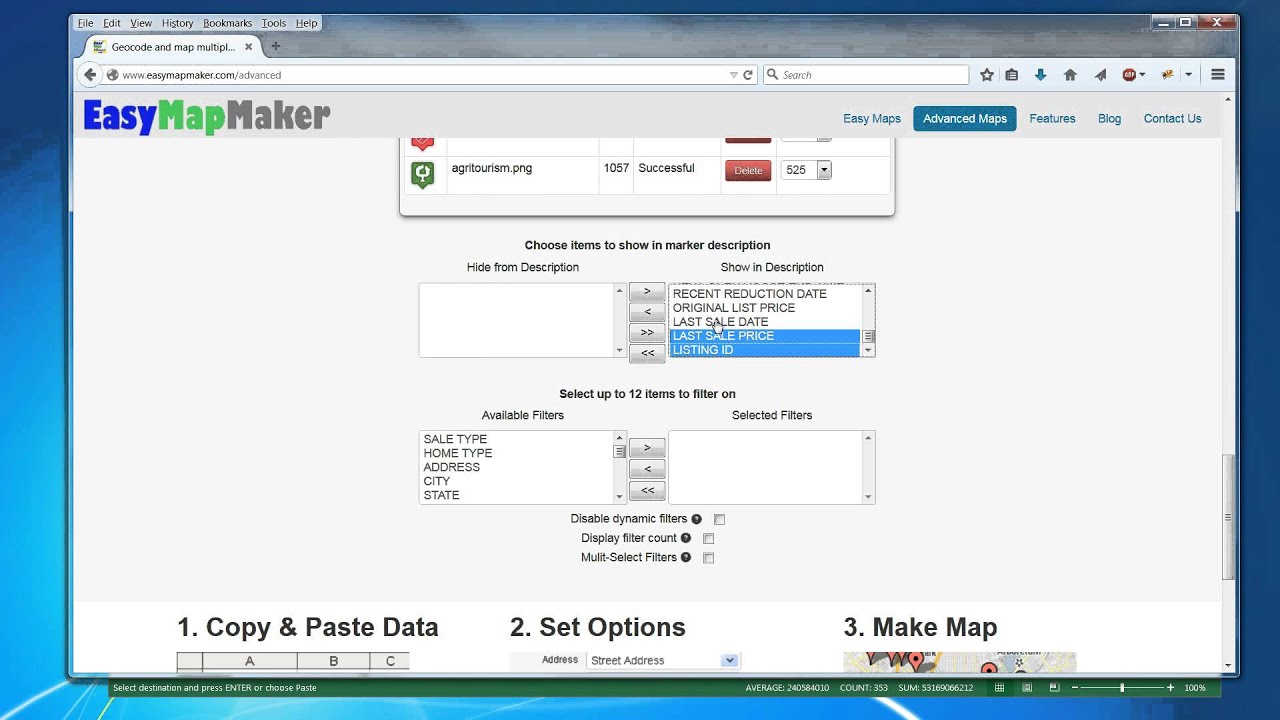Move all description items right with >>
1280x720 pixels.
pyautogui.click(x=647, y=332)
